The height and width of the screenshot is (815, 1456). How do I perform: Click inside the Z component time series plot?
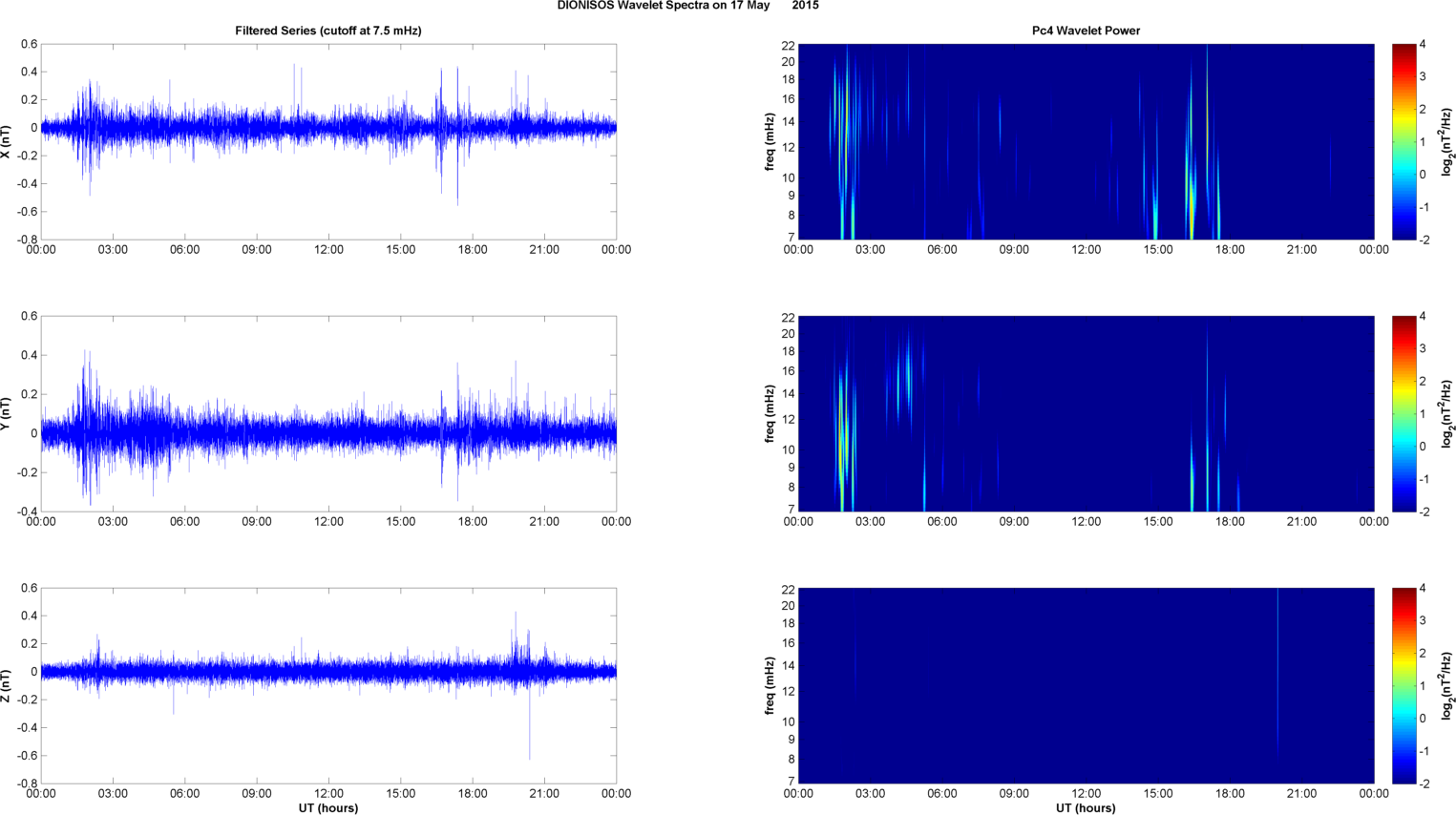328,685
